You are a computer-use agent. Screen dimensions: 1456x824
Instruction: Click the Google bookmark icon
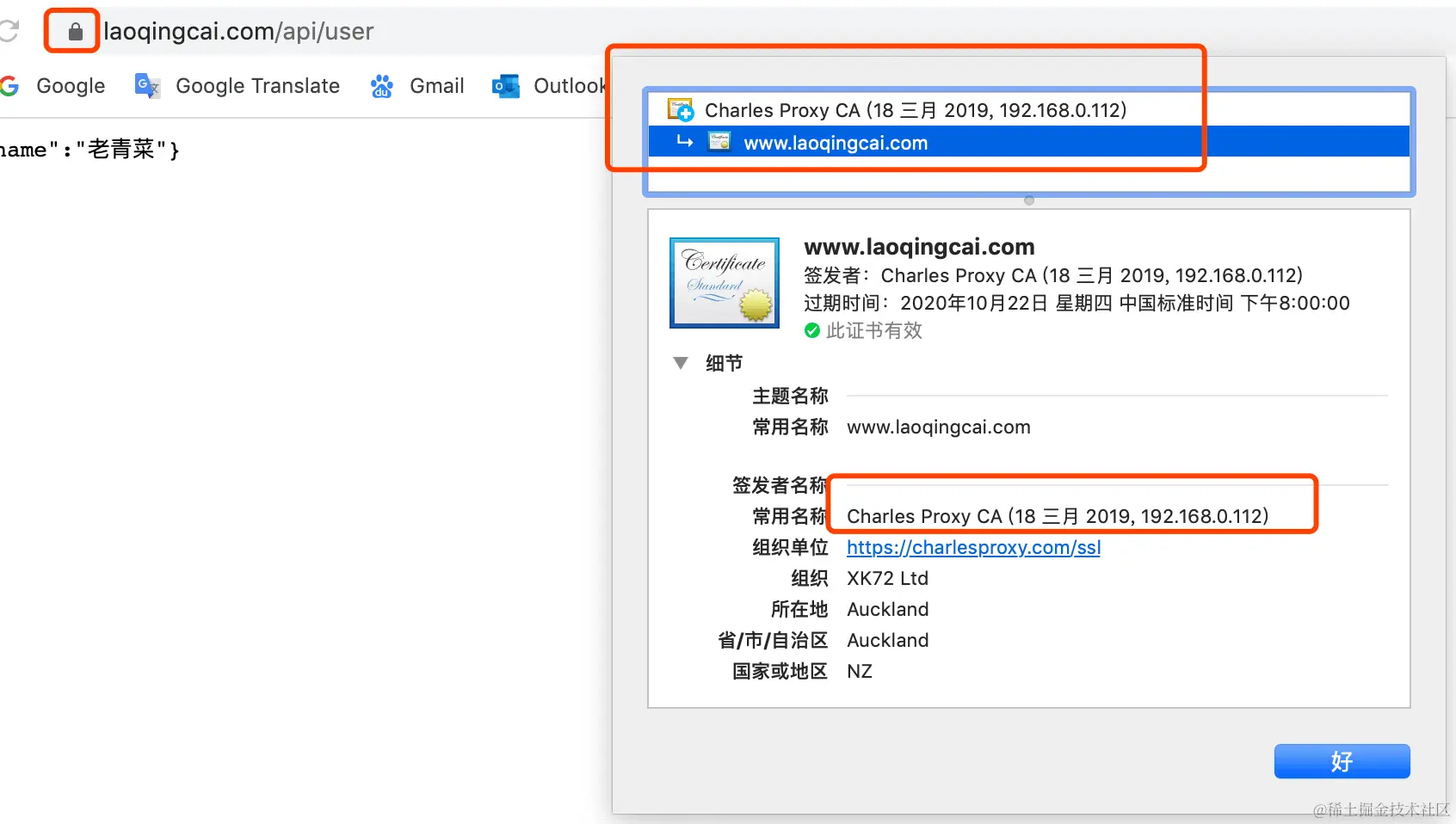(9, 86)
